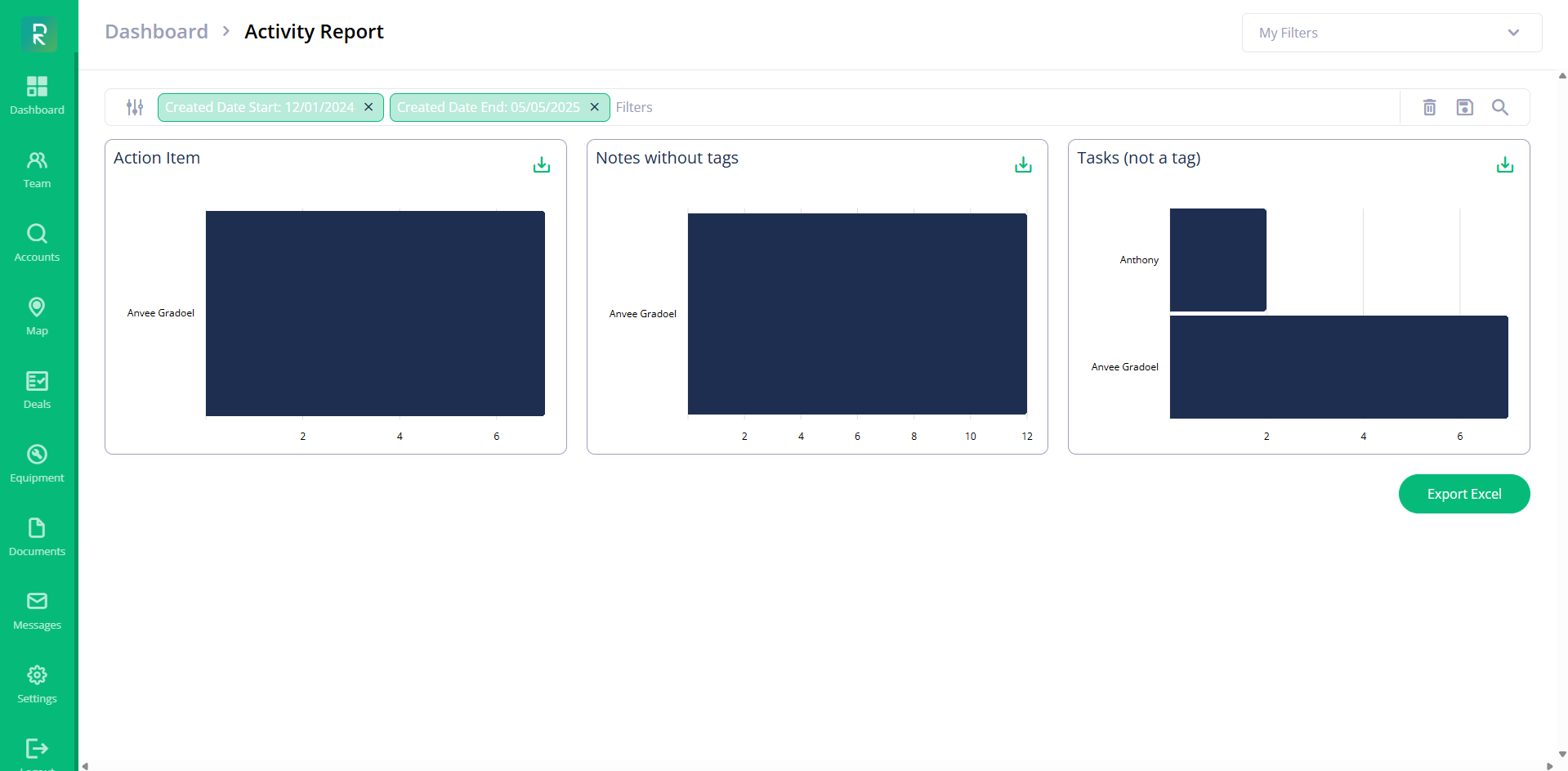
Task: Click the Tasks (not a tag) title
Action: [x=1139, y=158]
